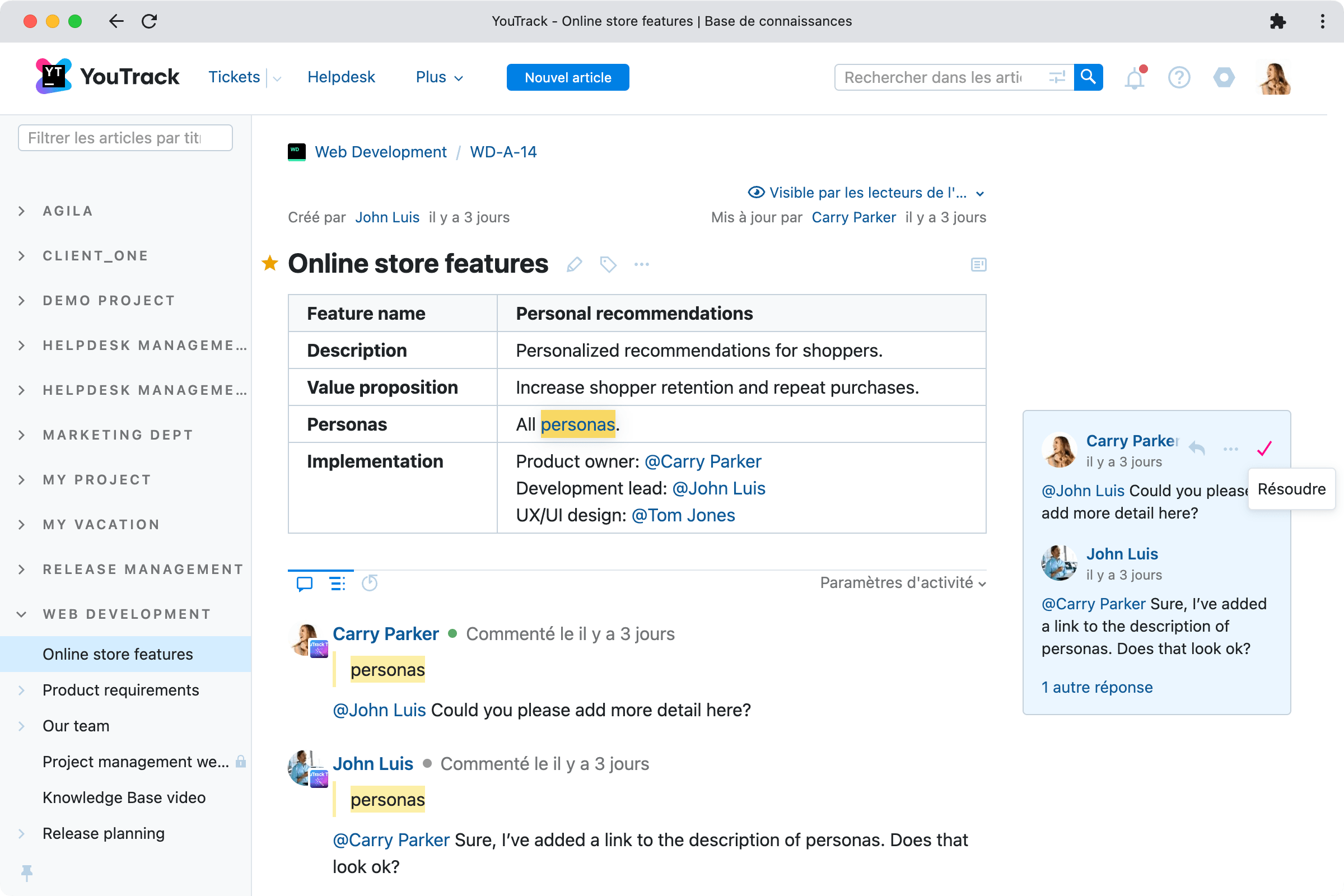Click the edit pencil beside the article title

click(575, 264)
